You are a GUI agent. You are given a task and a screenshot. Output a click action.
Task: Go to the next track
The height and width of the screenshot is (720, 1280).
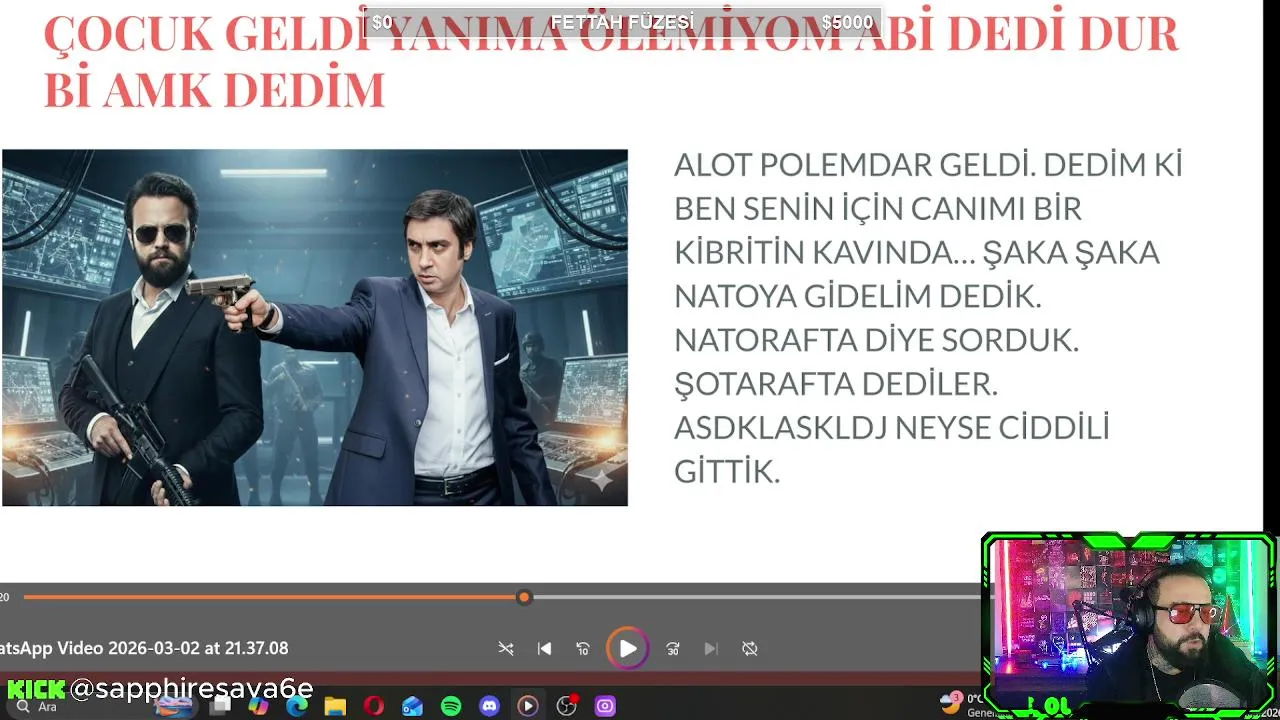coord(711,649)
